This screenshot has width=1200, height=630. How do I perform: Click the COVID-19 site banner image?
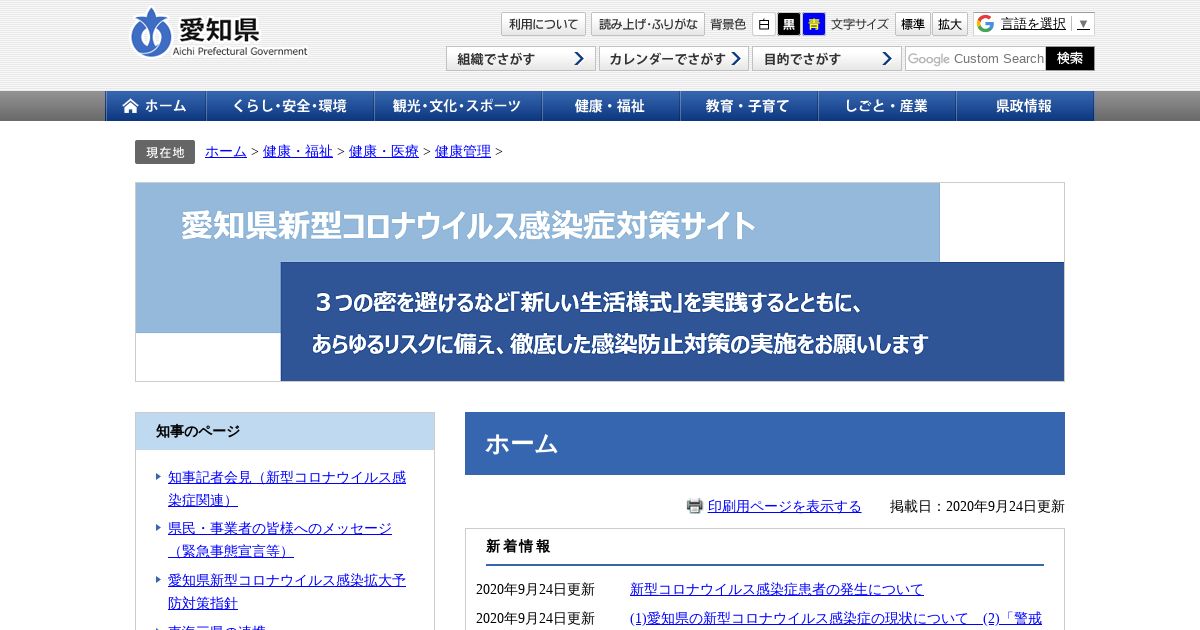point(600,282)
